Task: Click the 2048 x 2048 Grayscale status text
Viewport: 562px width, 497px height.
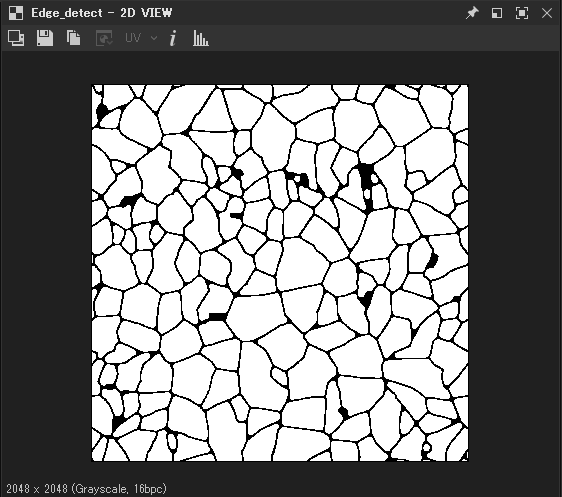Action: 86,489
